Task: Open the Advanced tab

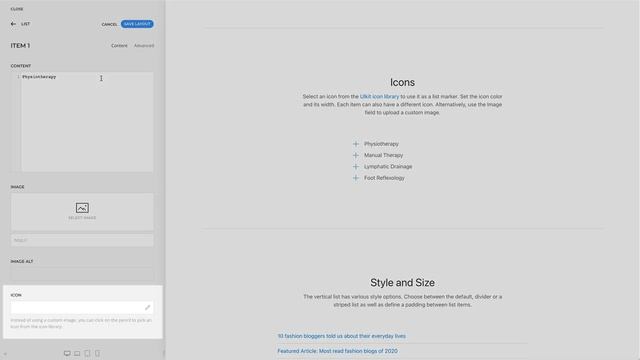Action: click(144, 46)
